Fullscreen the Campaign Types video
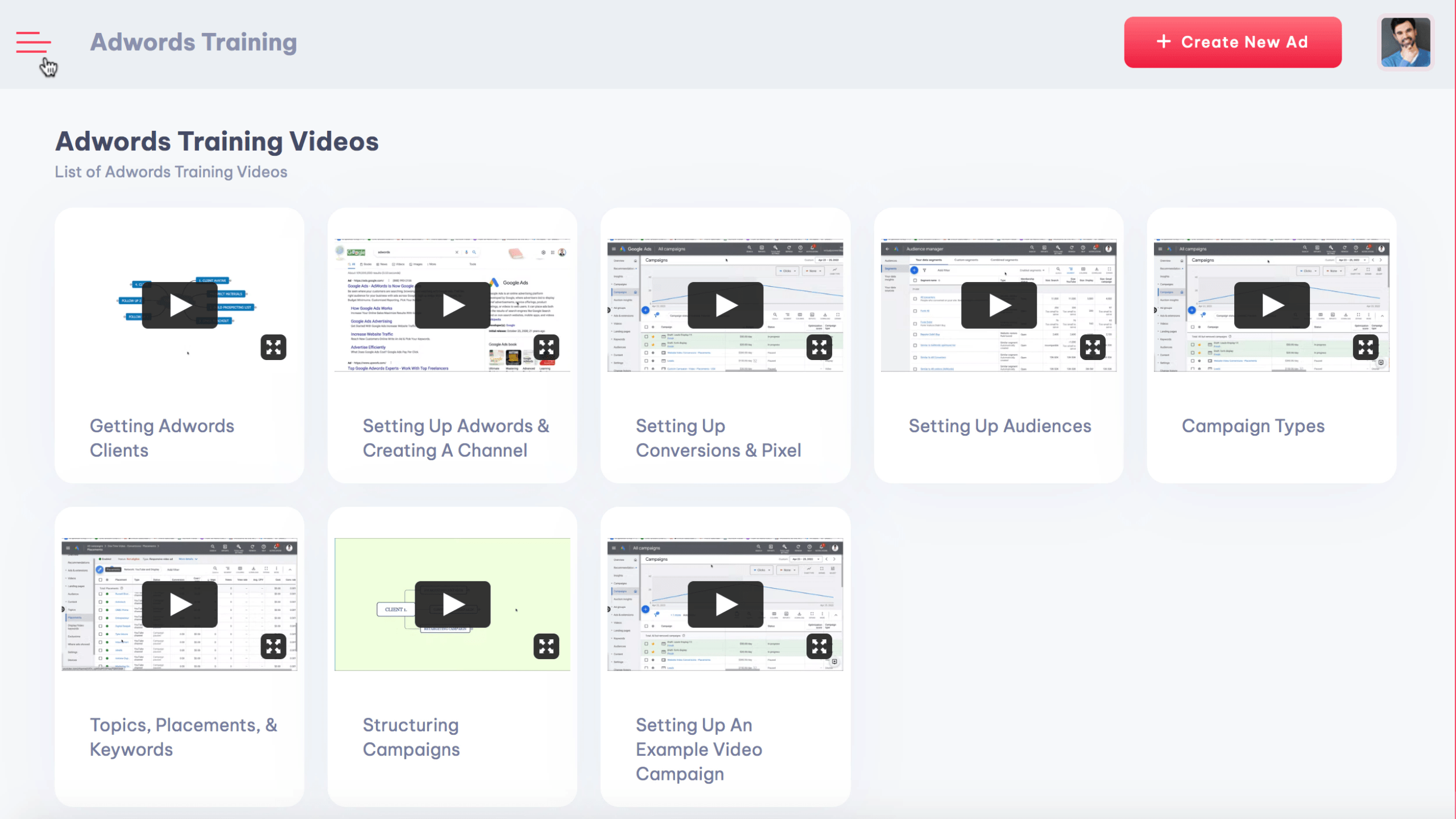 click(1366, 347)
